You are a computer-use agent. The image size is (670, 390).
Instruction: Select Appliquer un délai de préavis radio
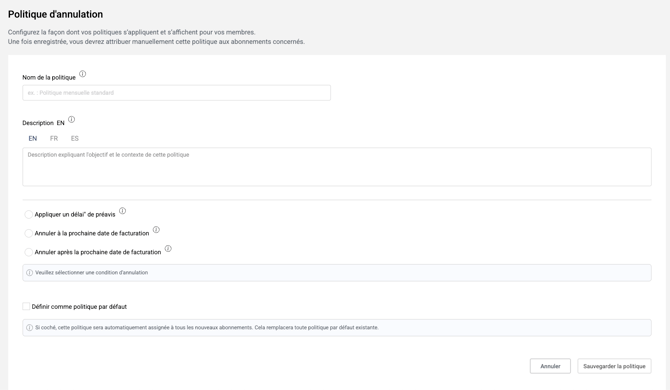pos(28,214)
